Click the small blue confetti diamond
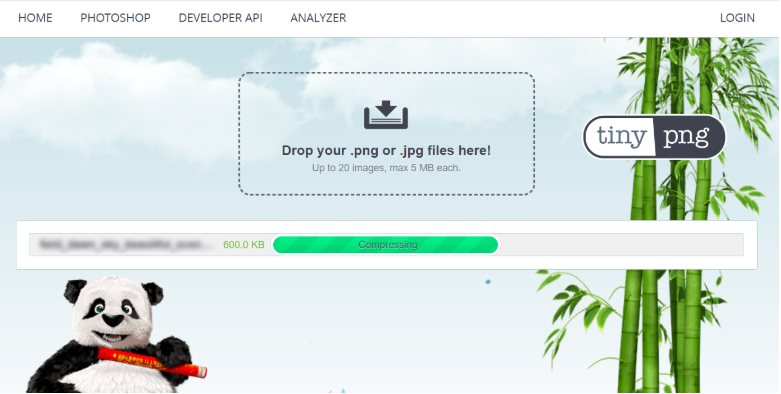Screen dimensions: 781x394 click(488, 282)
